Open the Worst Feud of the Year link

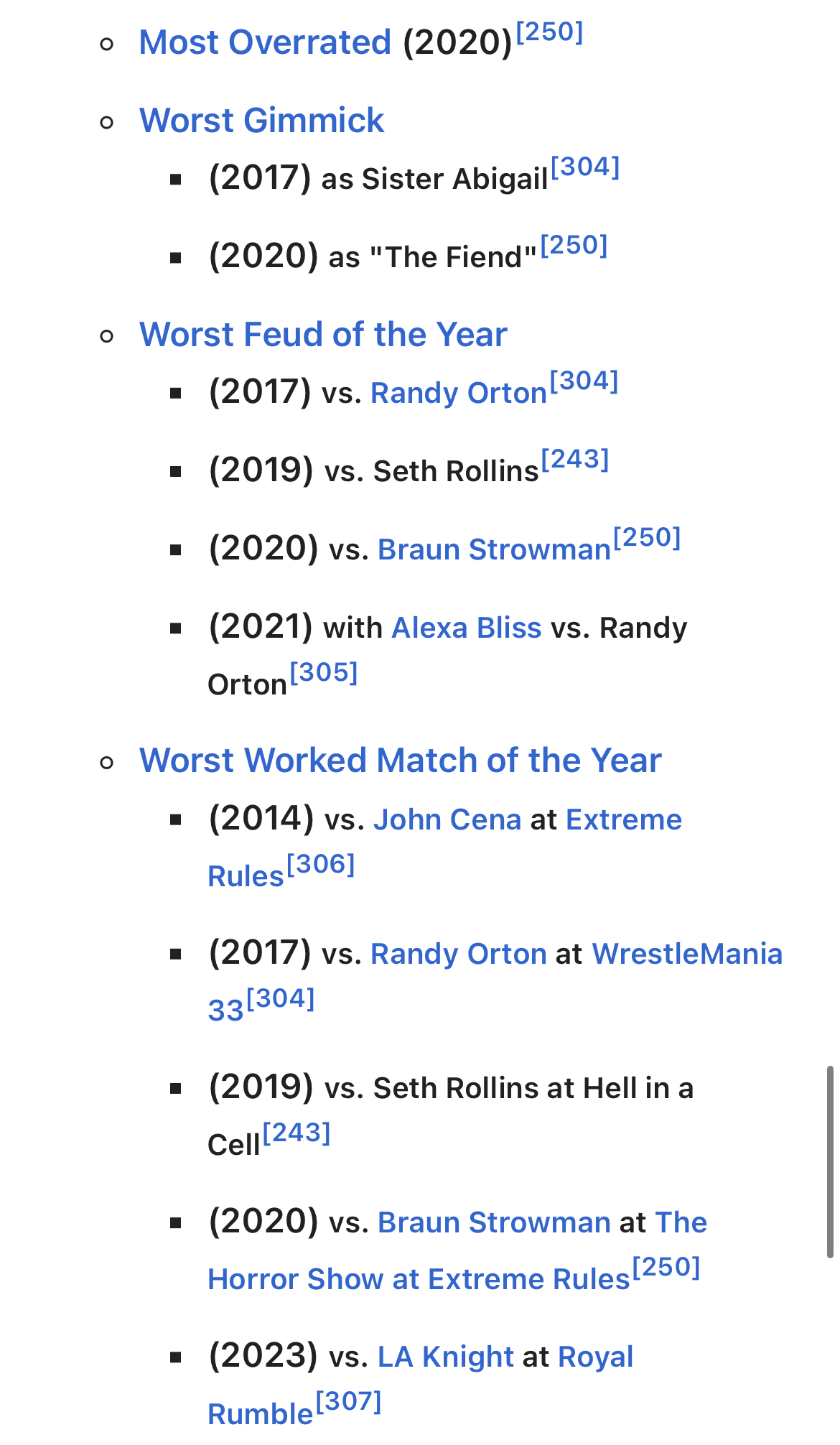[323, 334]
